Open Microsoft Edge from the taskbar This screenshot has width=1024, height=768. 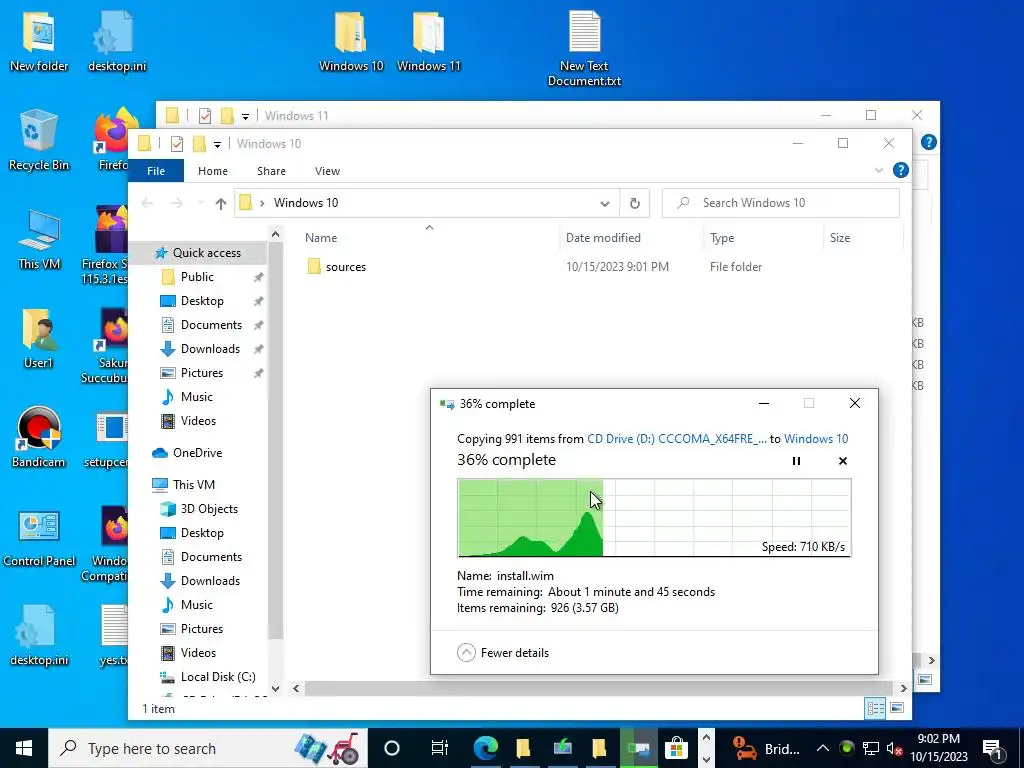pyautogui.click(x=486, y=748)
